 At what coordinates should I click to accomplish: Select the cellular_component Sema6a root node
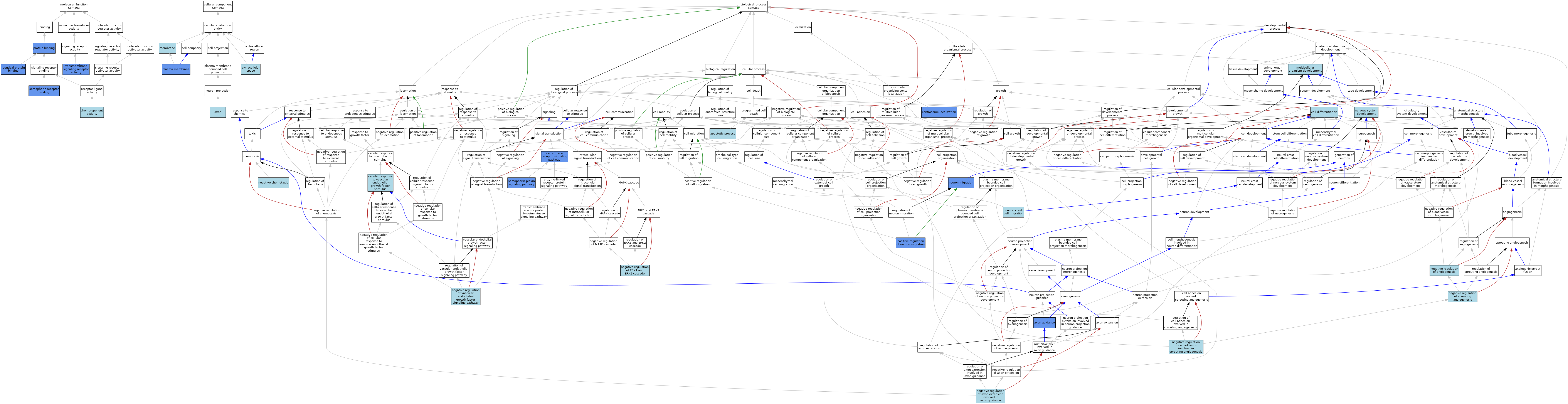tap(218, 6)
